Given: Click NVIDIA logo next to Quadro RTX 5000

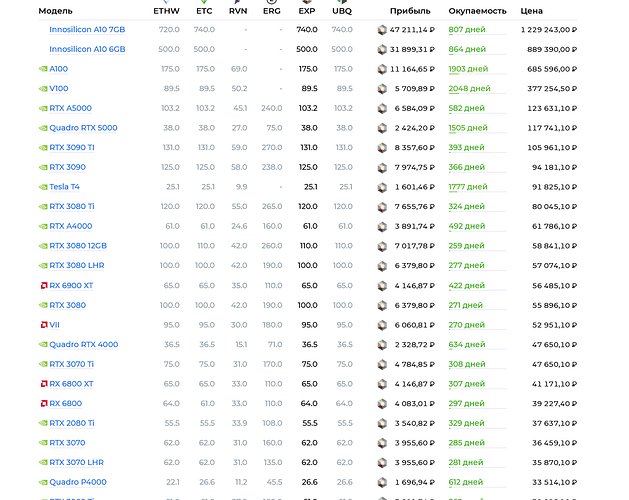Looking at the screenshot, I should click(x=43, y=128).
